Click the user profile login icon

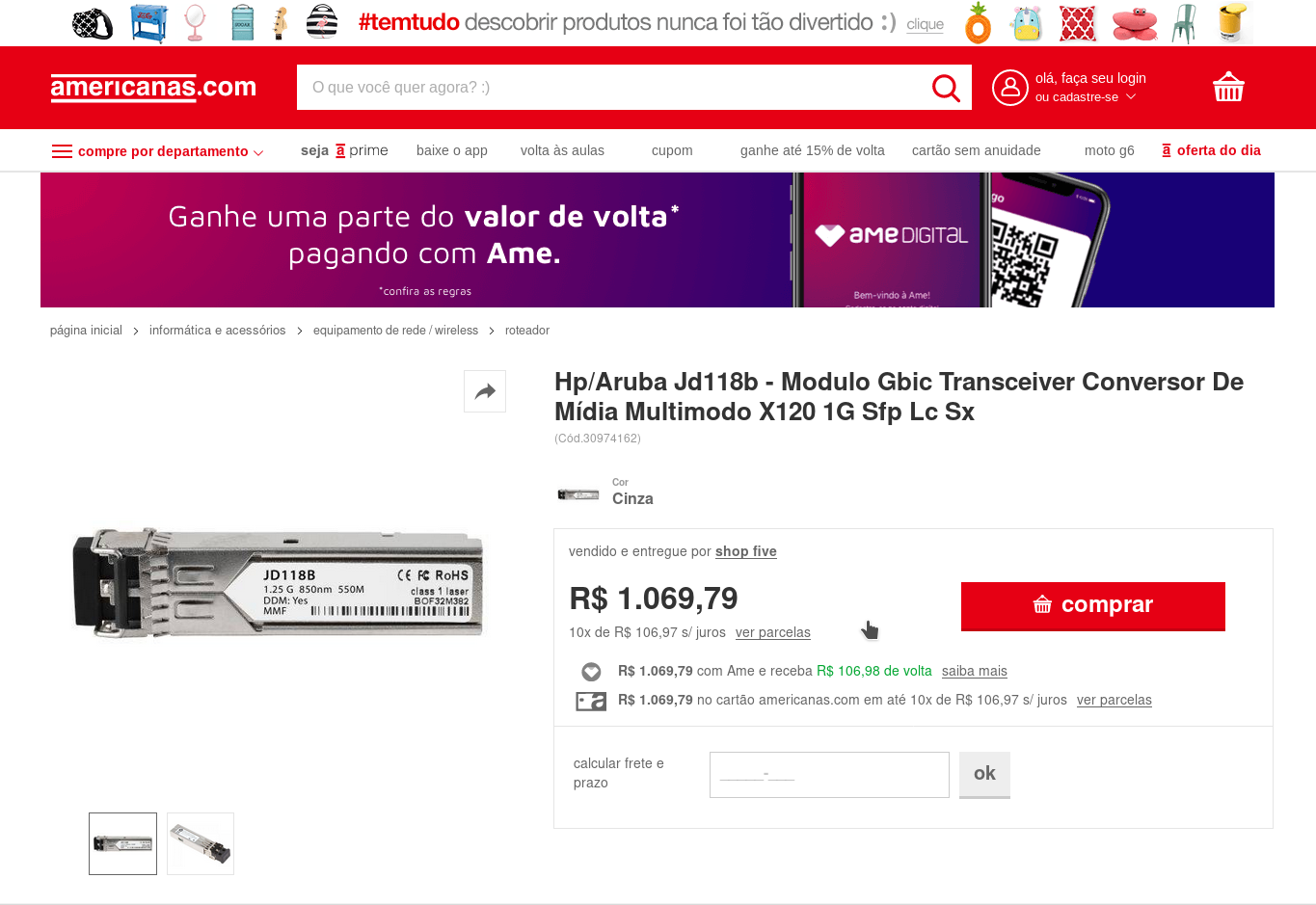point(1009,88)
